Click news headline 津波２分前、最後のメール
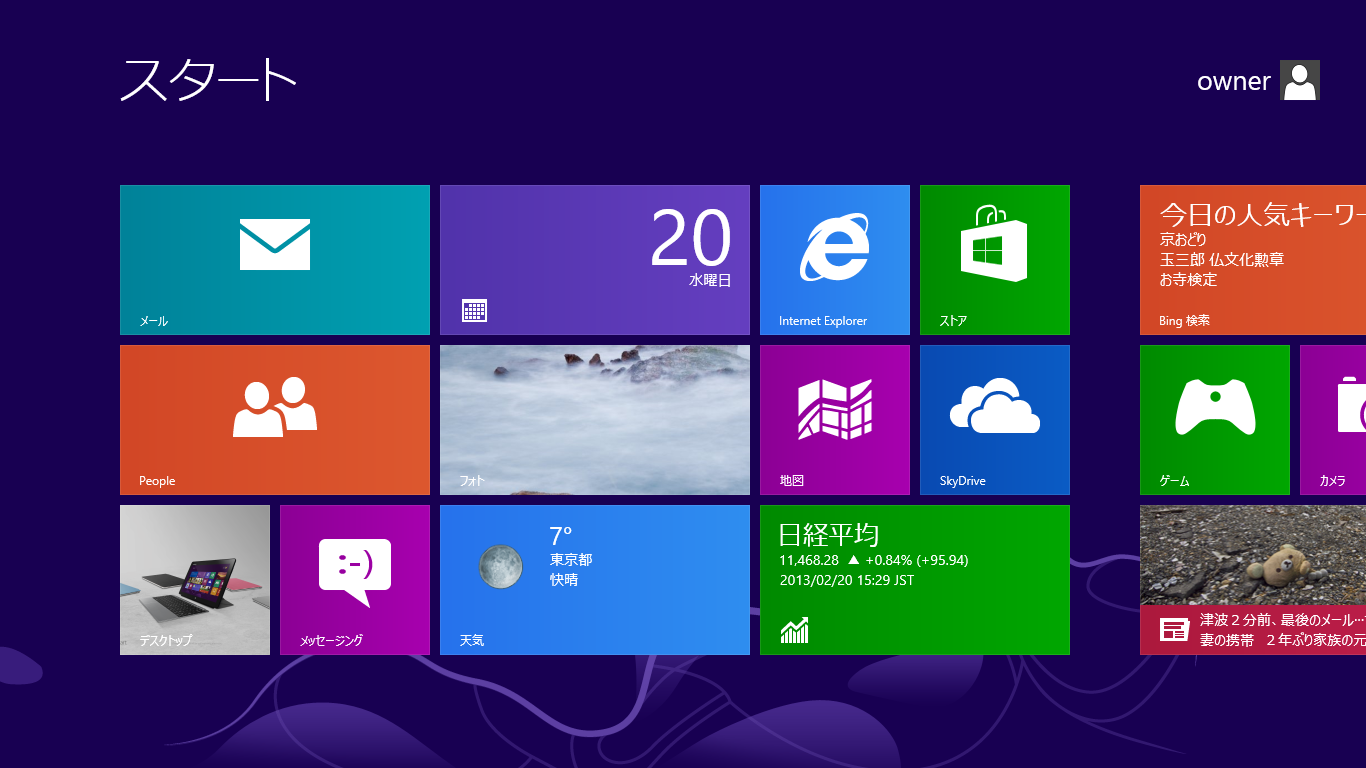Screen dimensions: 1366x768 [1283, 621]
